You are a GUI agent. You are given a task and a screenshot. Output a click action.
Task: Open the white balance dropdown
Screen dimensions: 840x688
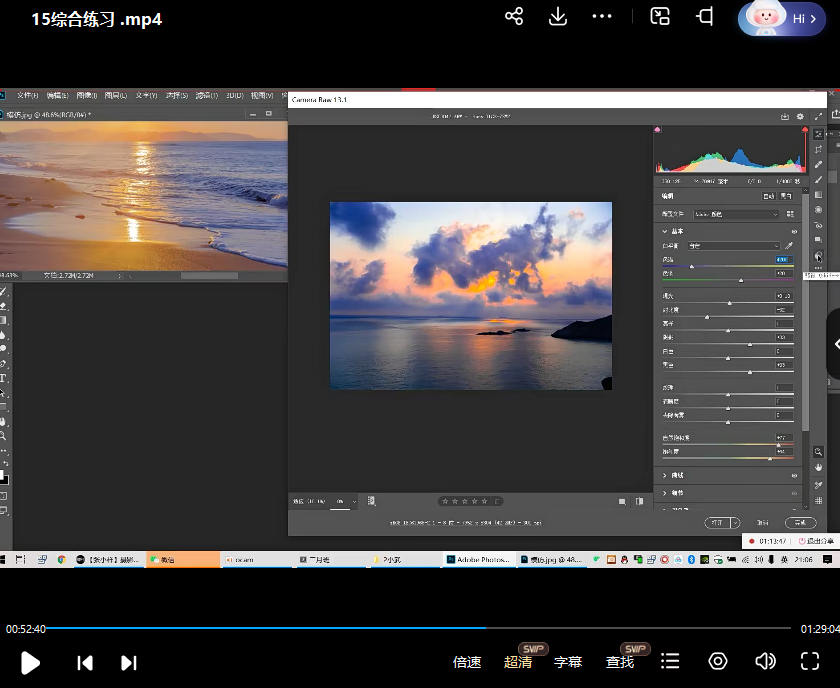735,245
